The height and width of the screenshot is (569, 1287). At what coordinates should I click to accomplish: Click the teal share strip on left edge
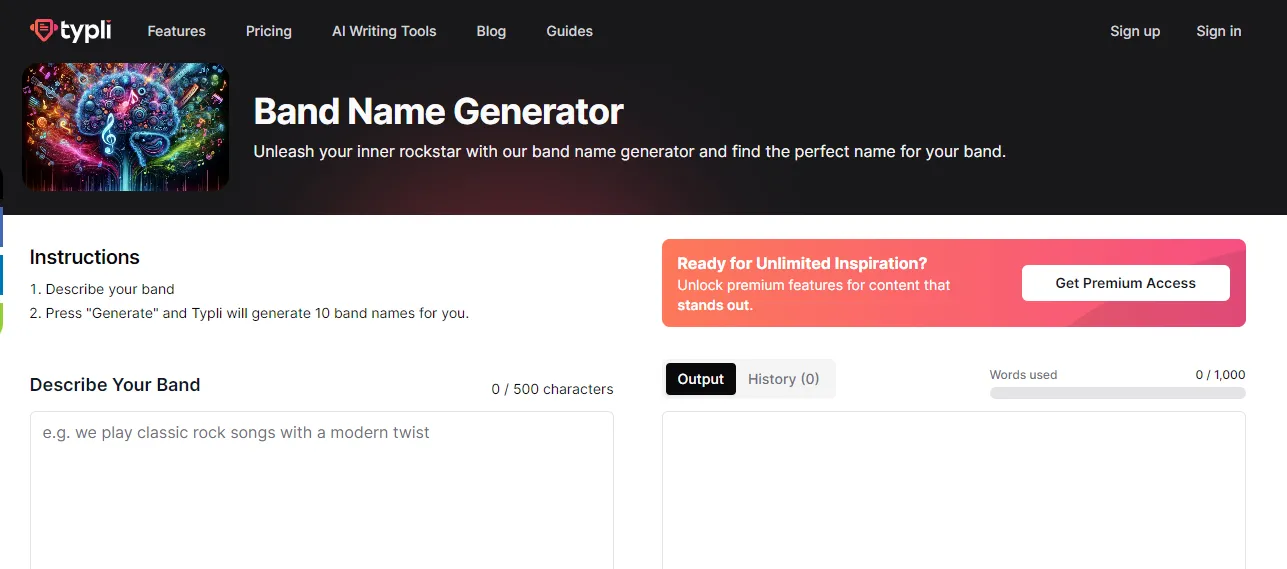2,274
